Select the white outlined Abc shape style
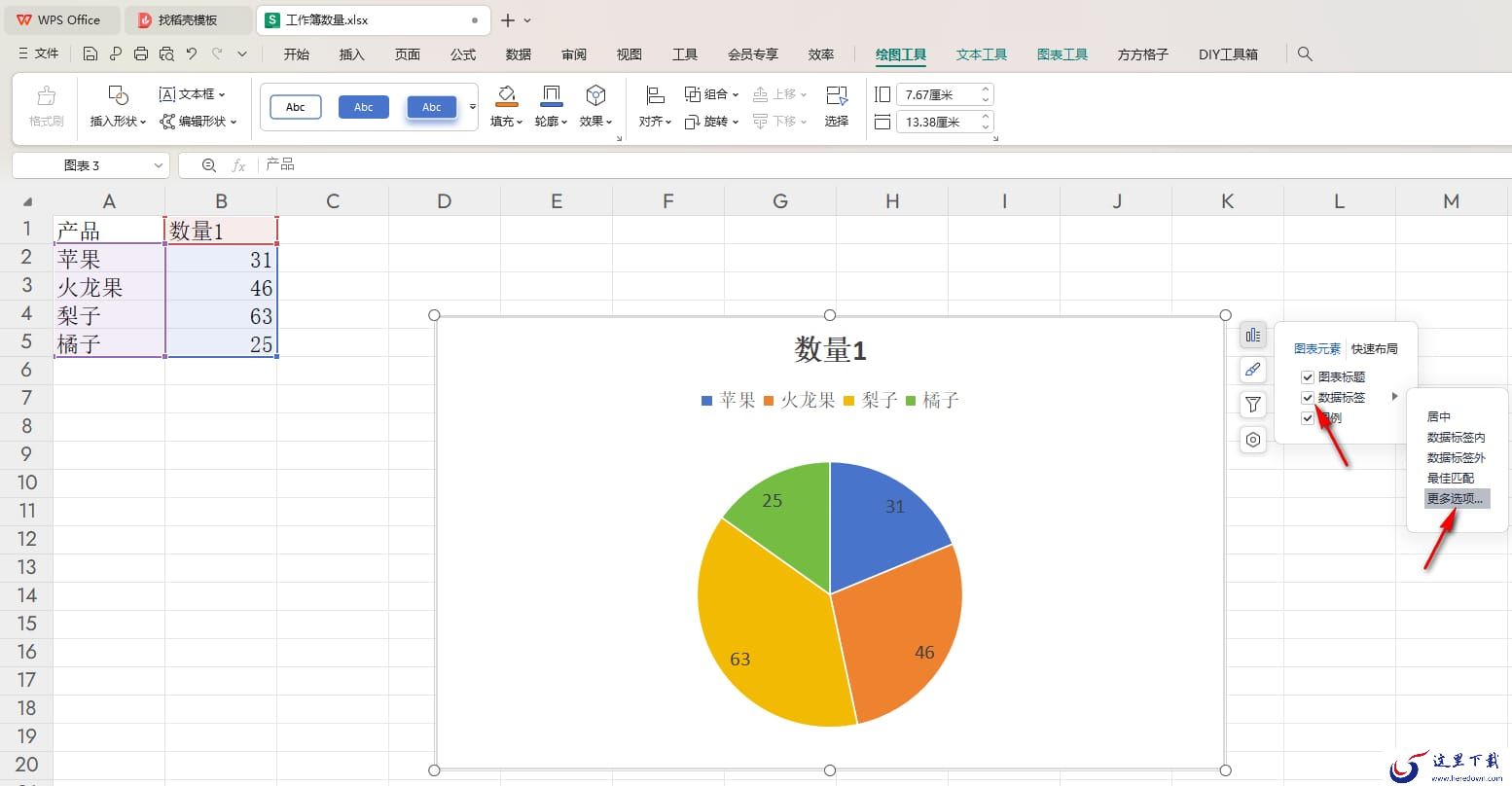 [296, 107]
